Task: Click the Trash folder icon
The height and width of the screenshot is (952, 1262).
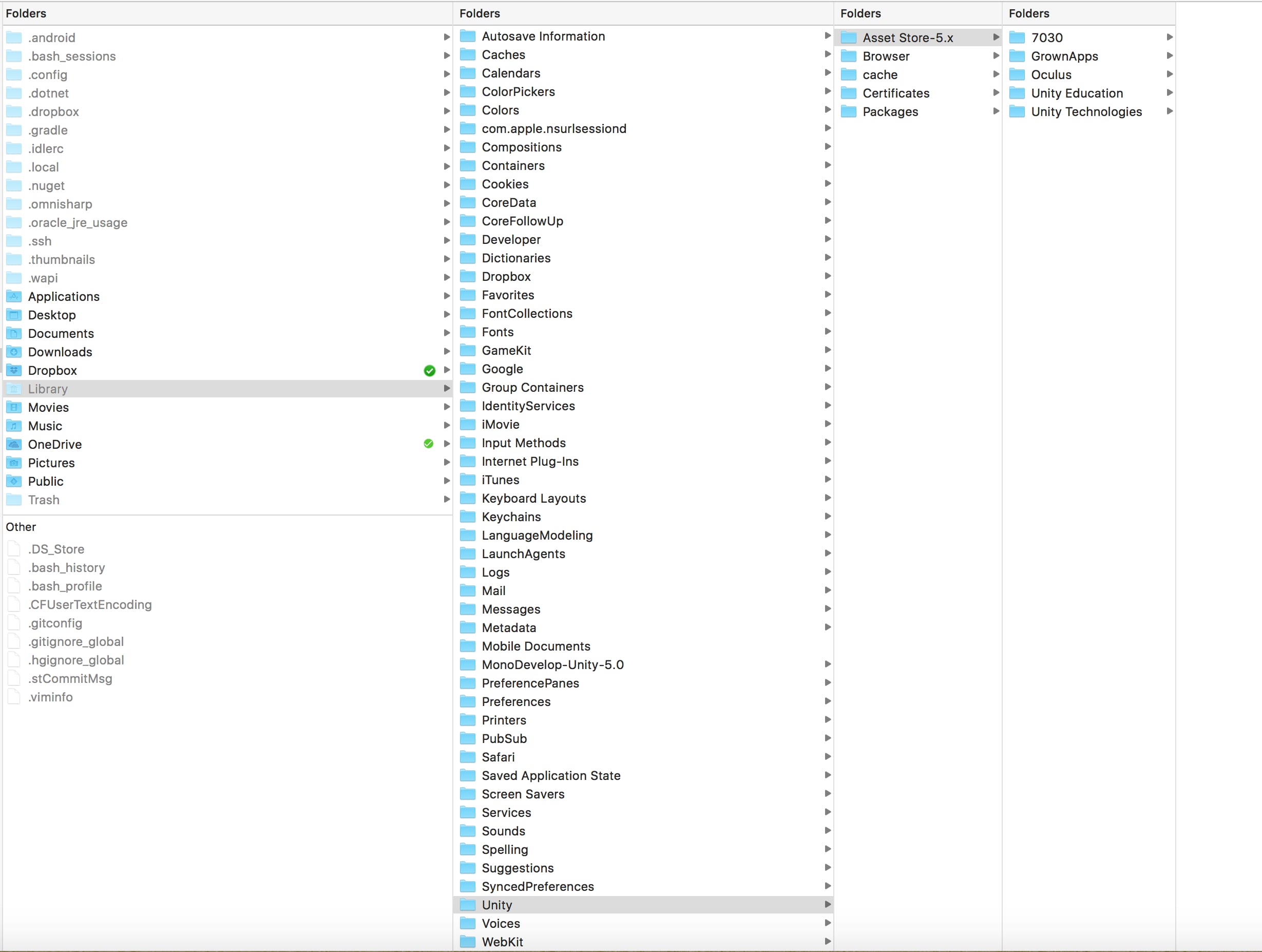Action: (14, 500)
